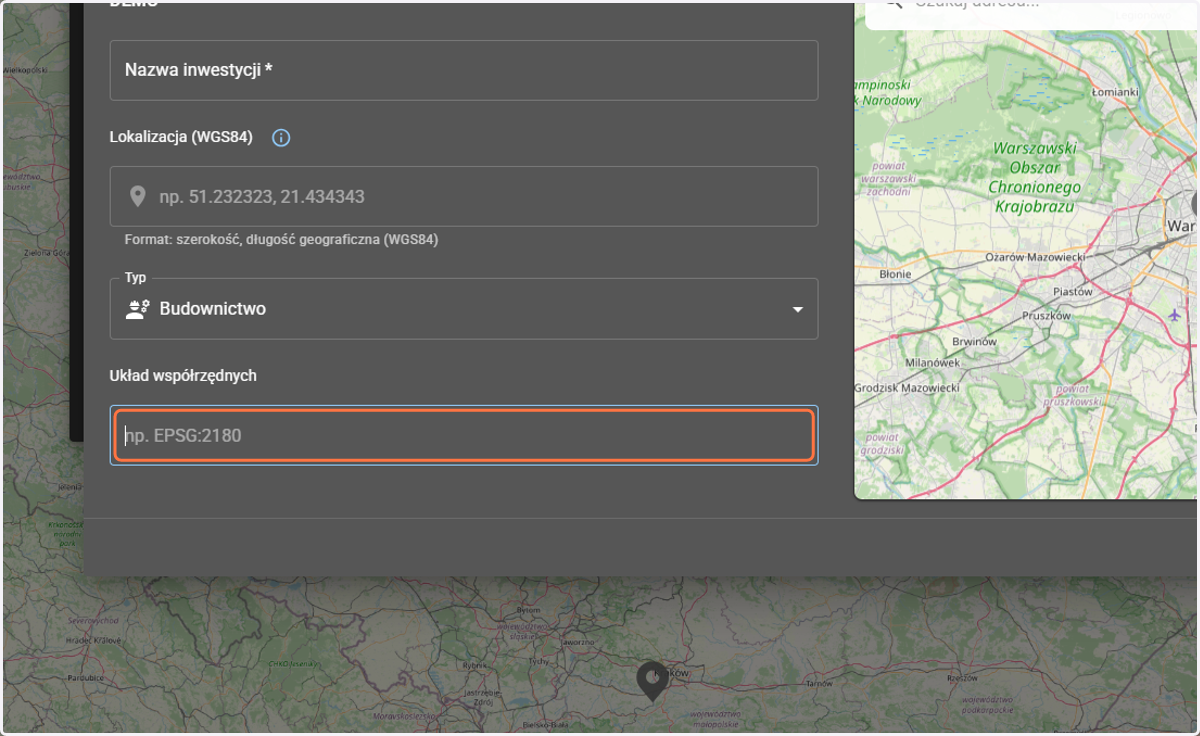Click the Warszawski Obszar Chronionego Krajobrazu label
Screen dimensions: 1200x736
1035,177
